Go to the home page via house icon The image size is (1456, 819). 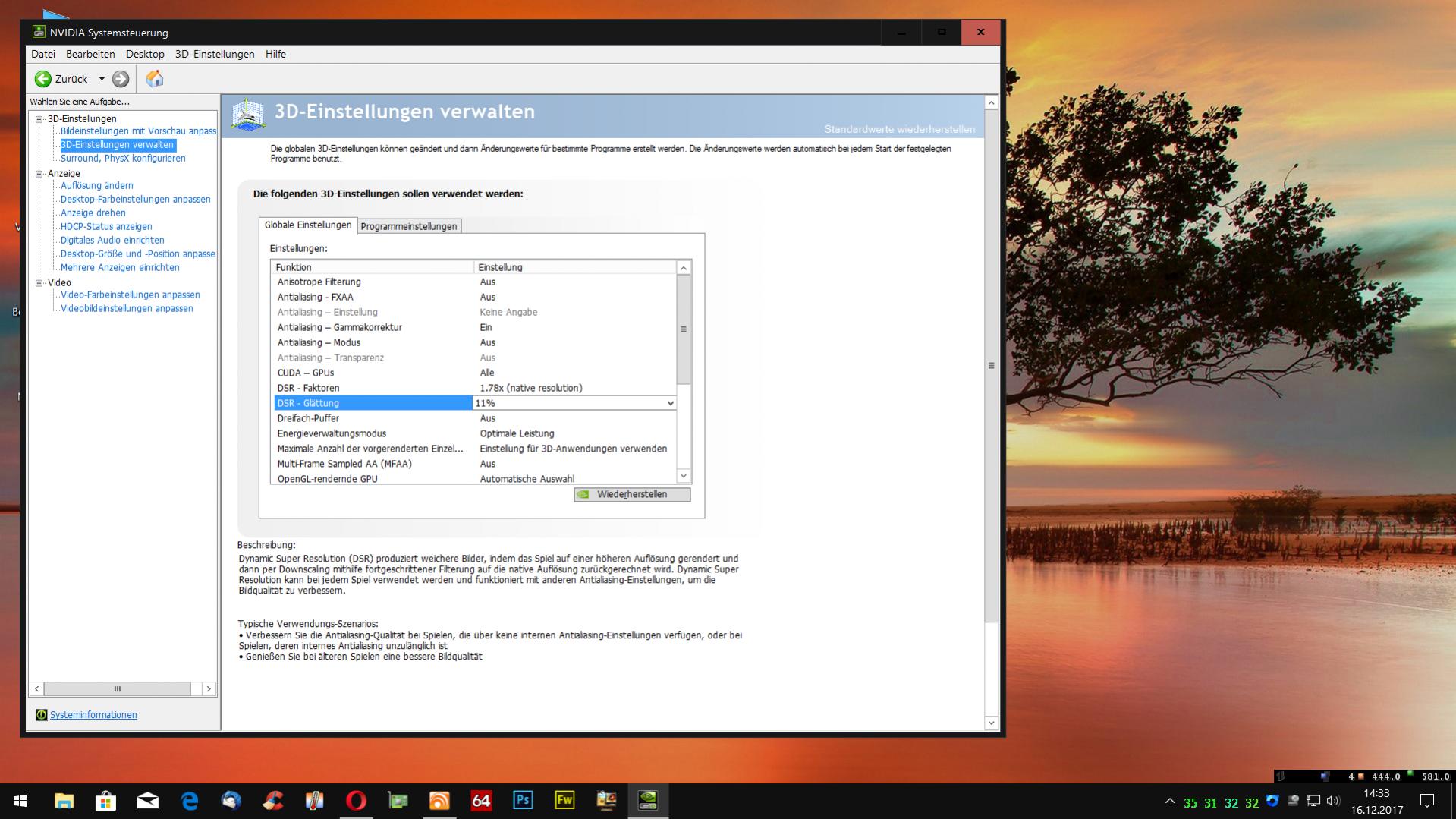click(155, 79)
